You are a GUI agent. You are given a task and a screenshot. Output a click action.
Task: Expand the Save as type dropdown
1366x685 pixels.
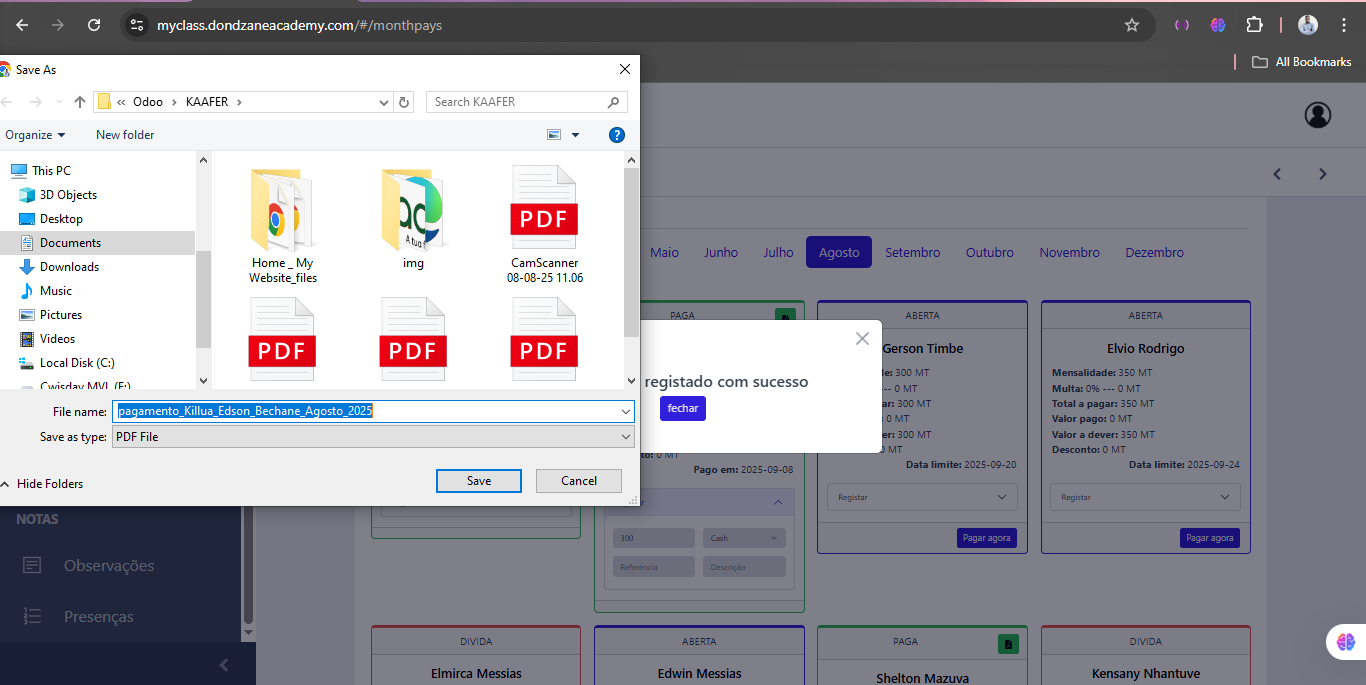[x=626, y=437]
